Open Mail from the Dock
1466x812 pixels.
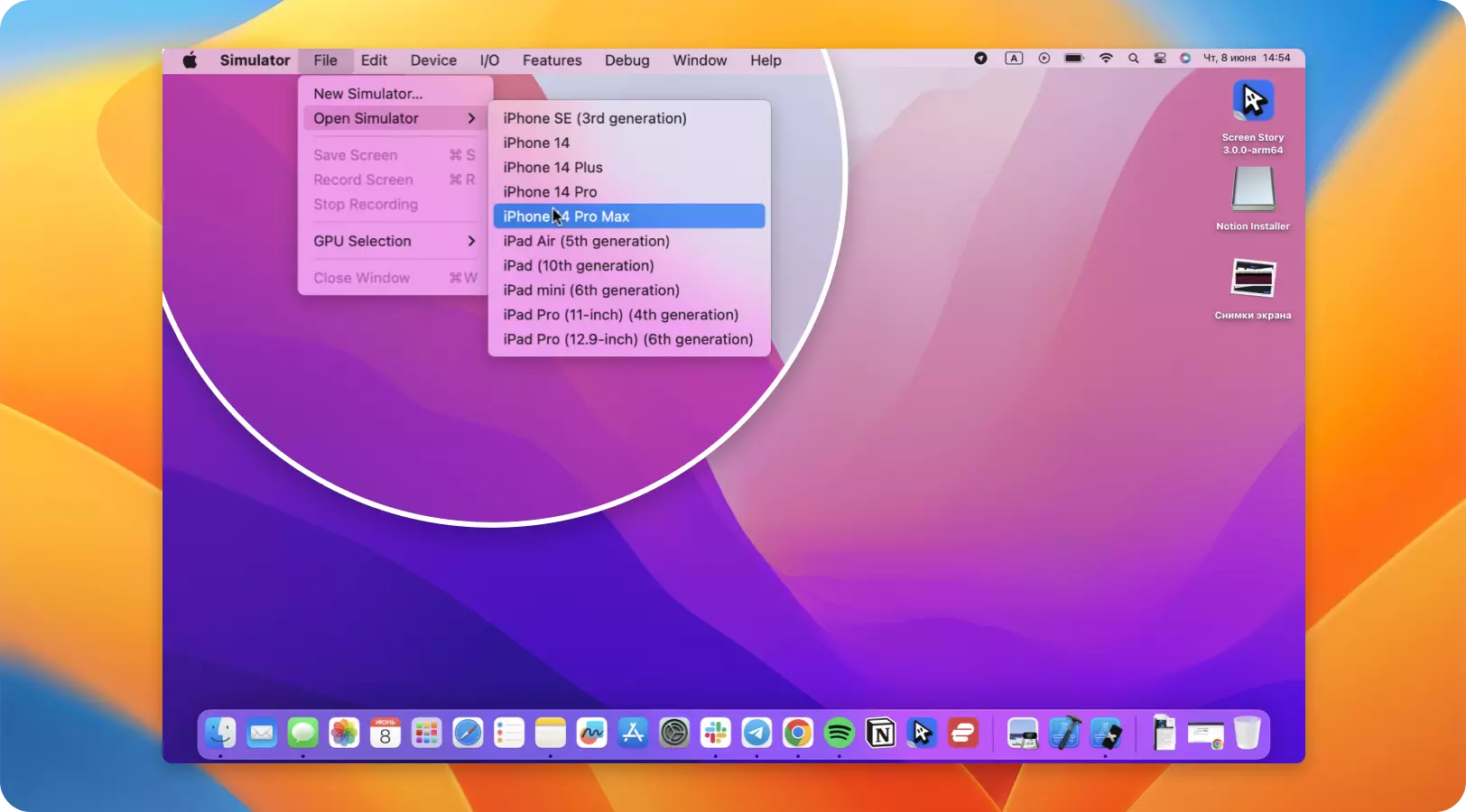click(262, 733)
